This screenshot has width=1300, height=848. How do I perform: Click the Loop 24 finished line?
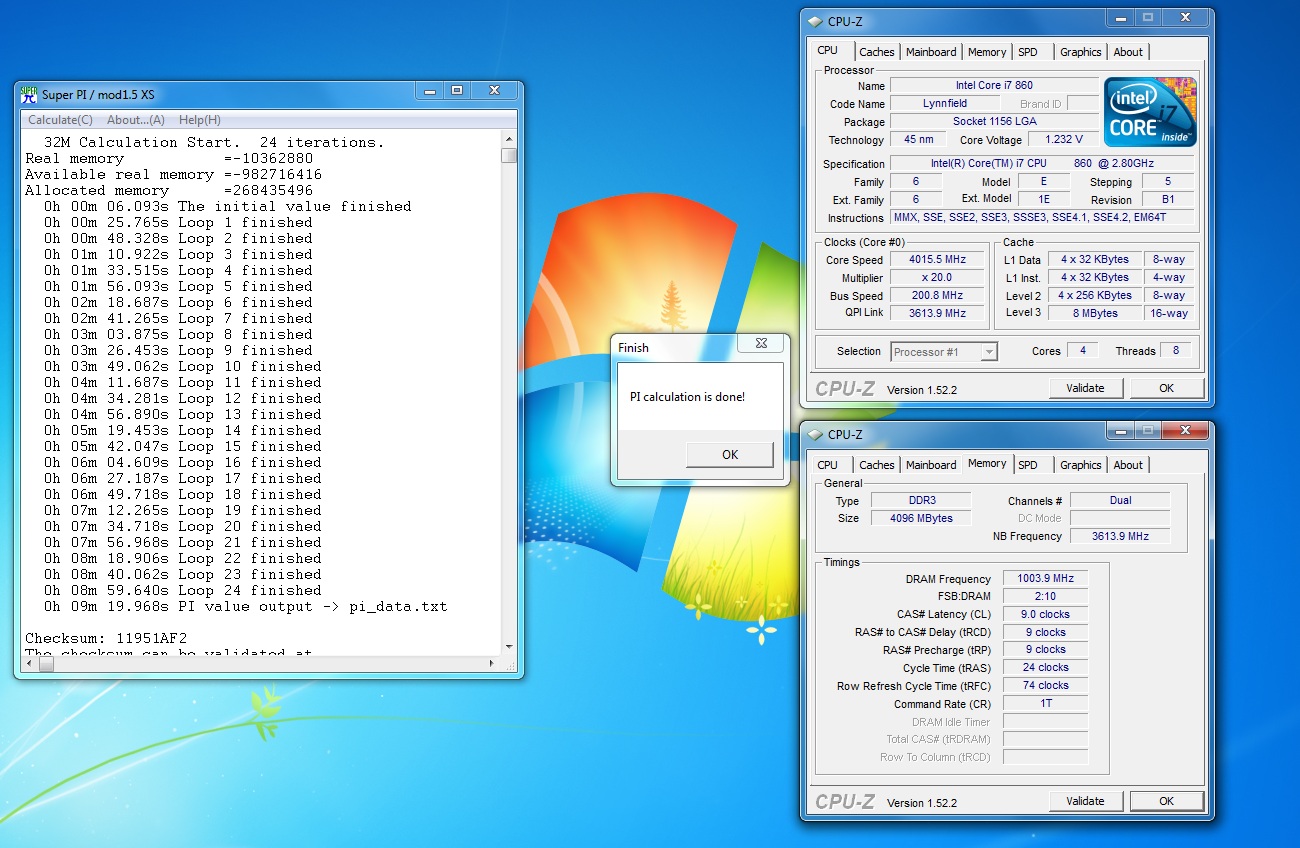(x=183, y=590)
